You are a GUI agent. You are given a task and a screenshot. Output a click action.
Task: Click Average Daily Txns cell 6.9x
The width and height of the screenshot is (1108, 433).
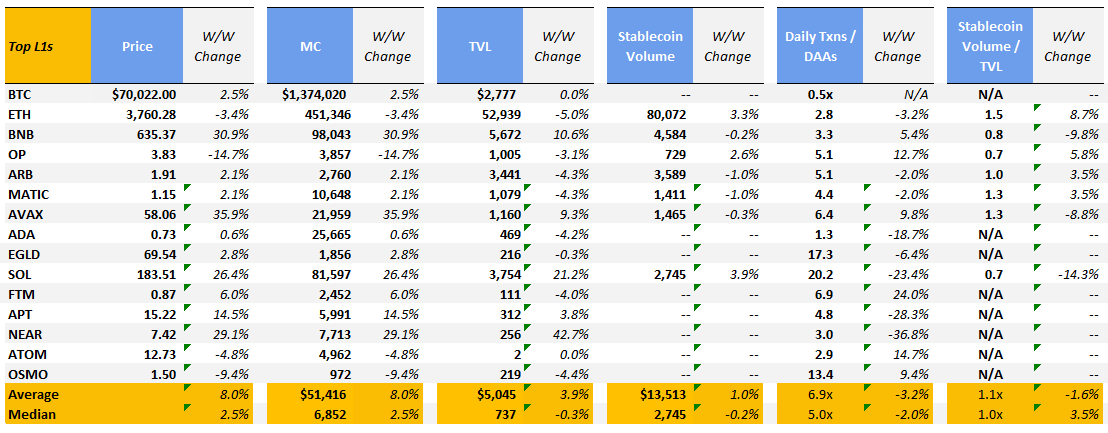tap(820, 394)
